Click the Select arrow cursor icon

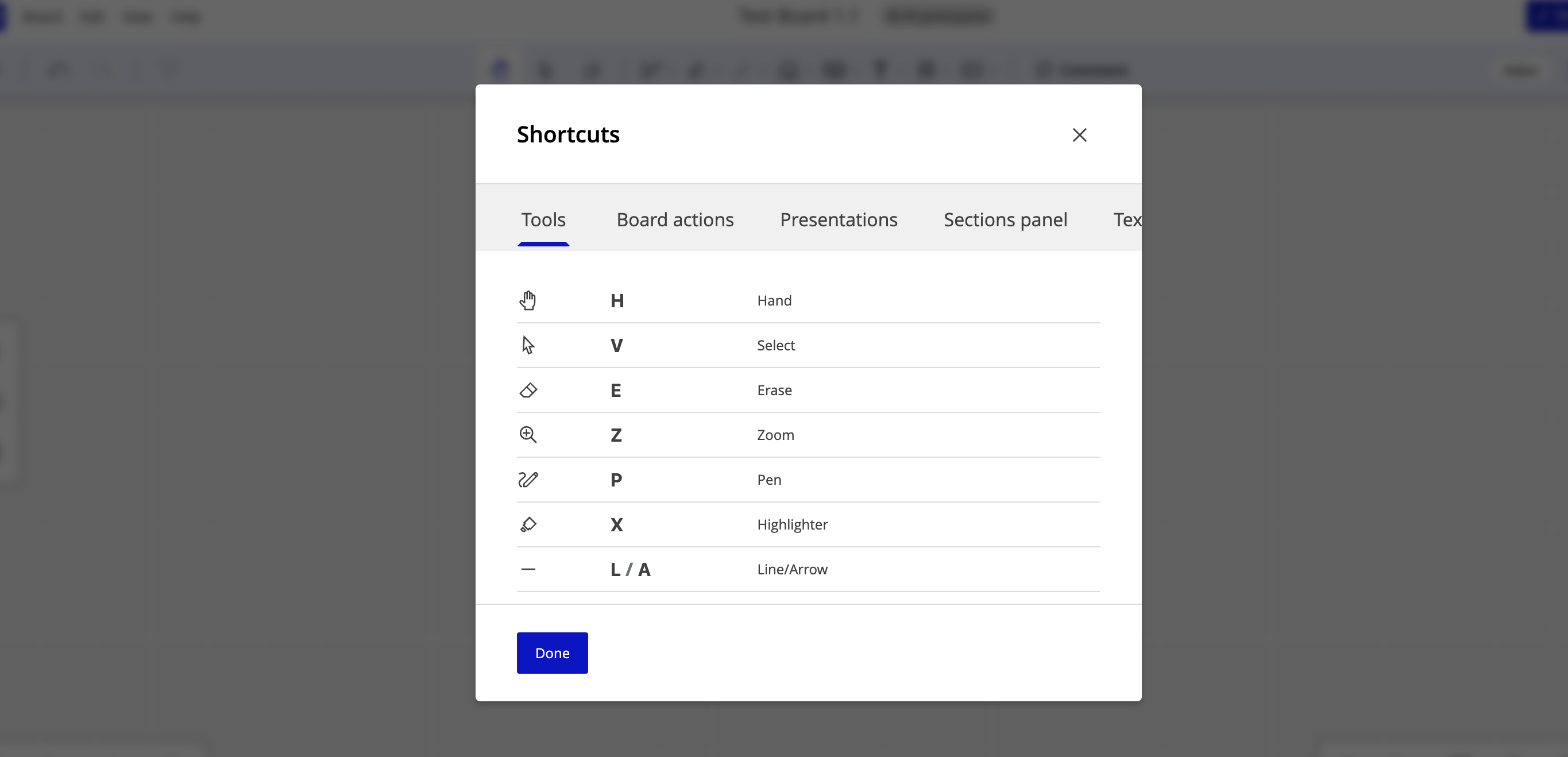pyautogui.click(x=528, y=345)
